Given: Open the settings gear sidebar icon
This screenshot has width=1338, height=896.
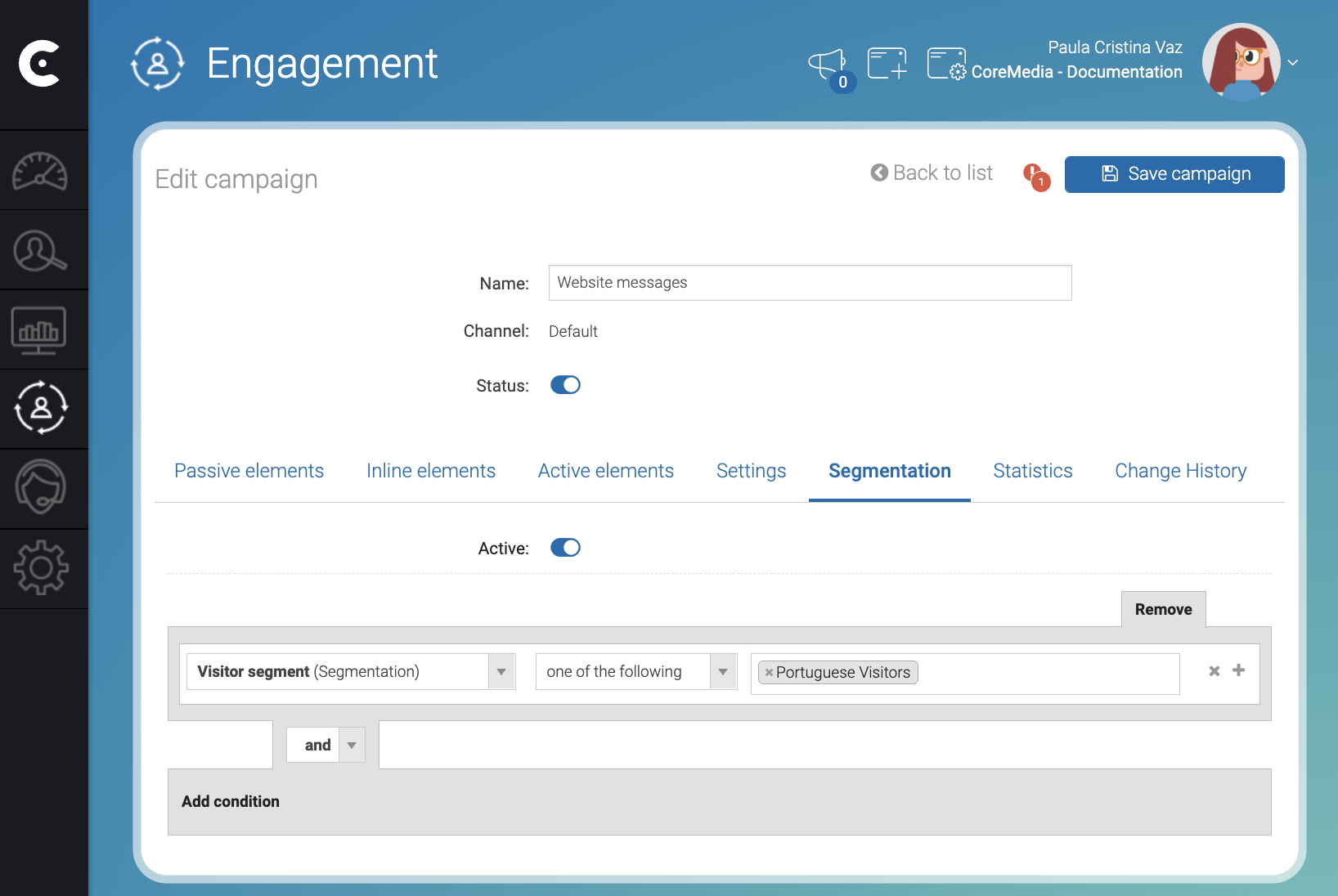Looking at the screenshot, I should [41, 567].
